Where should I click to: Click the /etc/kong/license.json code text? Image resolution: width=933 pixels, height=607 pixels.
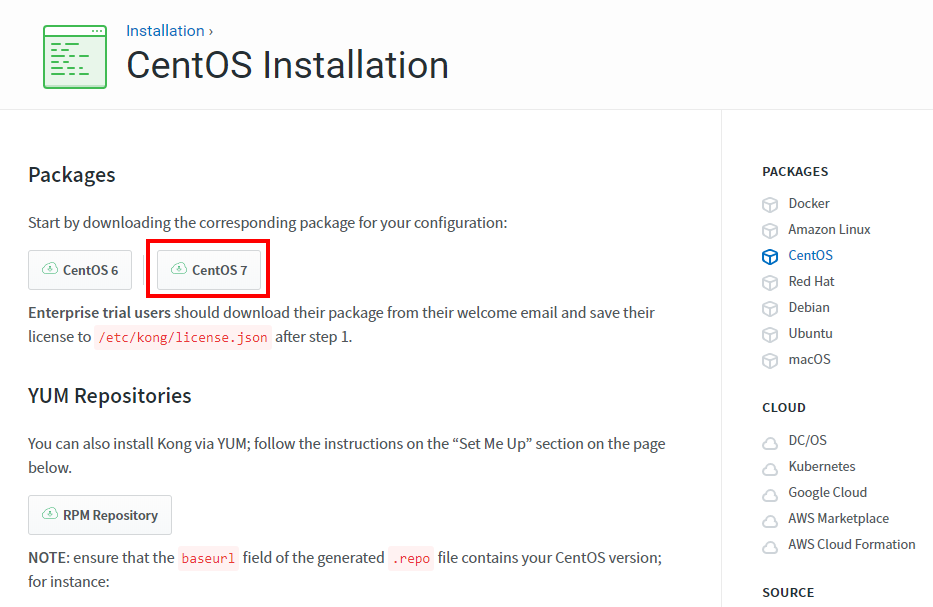[x=183, y=337]
